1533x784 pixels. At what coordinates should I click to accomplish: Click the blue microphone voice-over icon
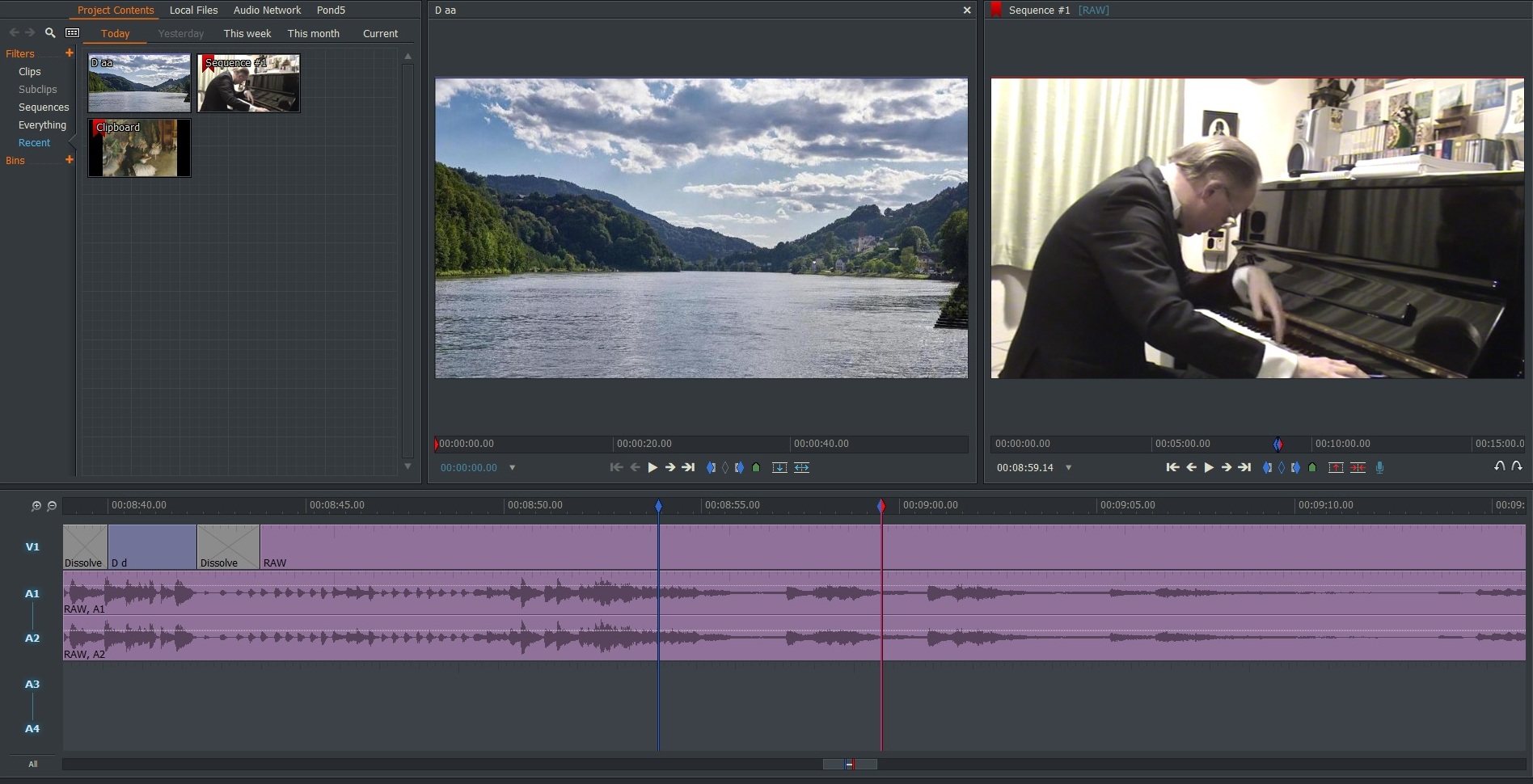[x=1379, y=467]
